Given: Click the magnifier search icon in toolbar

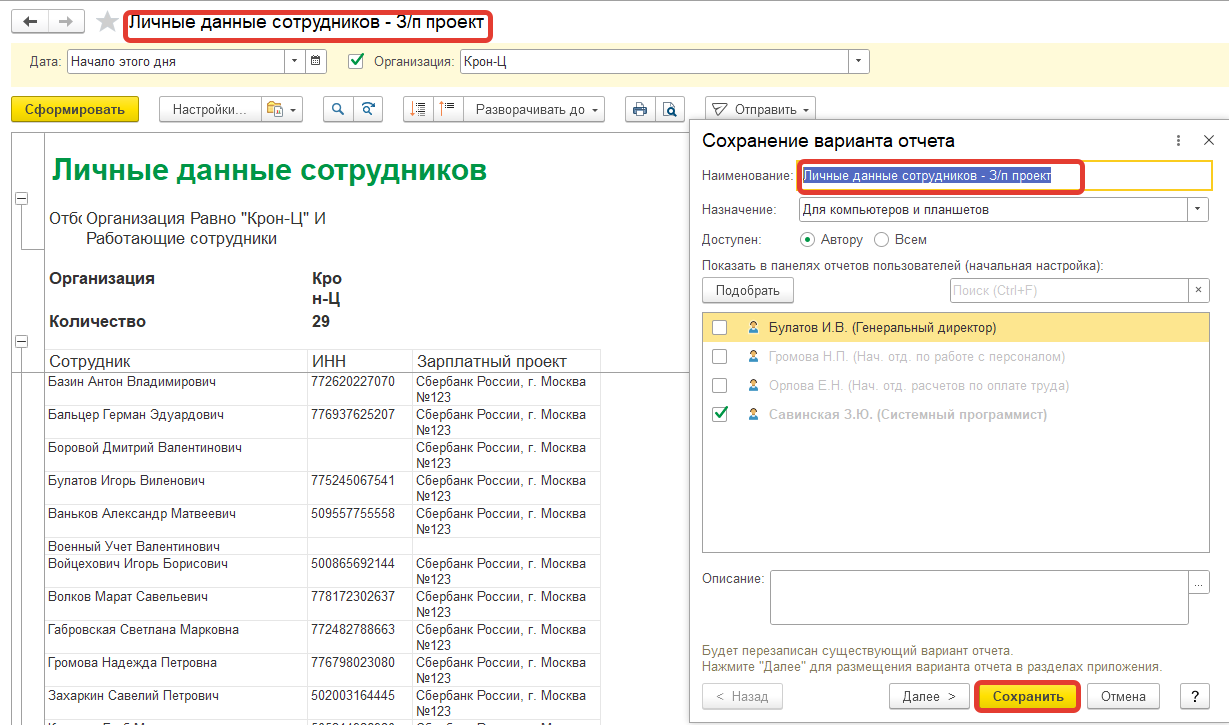Looking at the screenshot, I should tap(338, 110).
